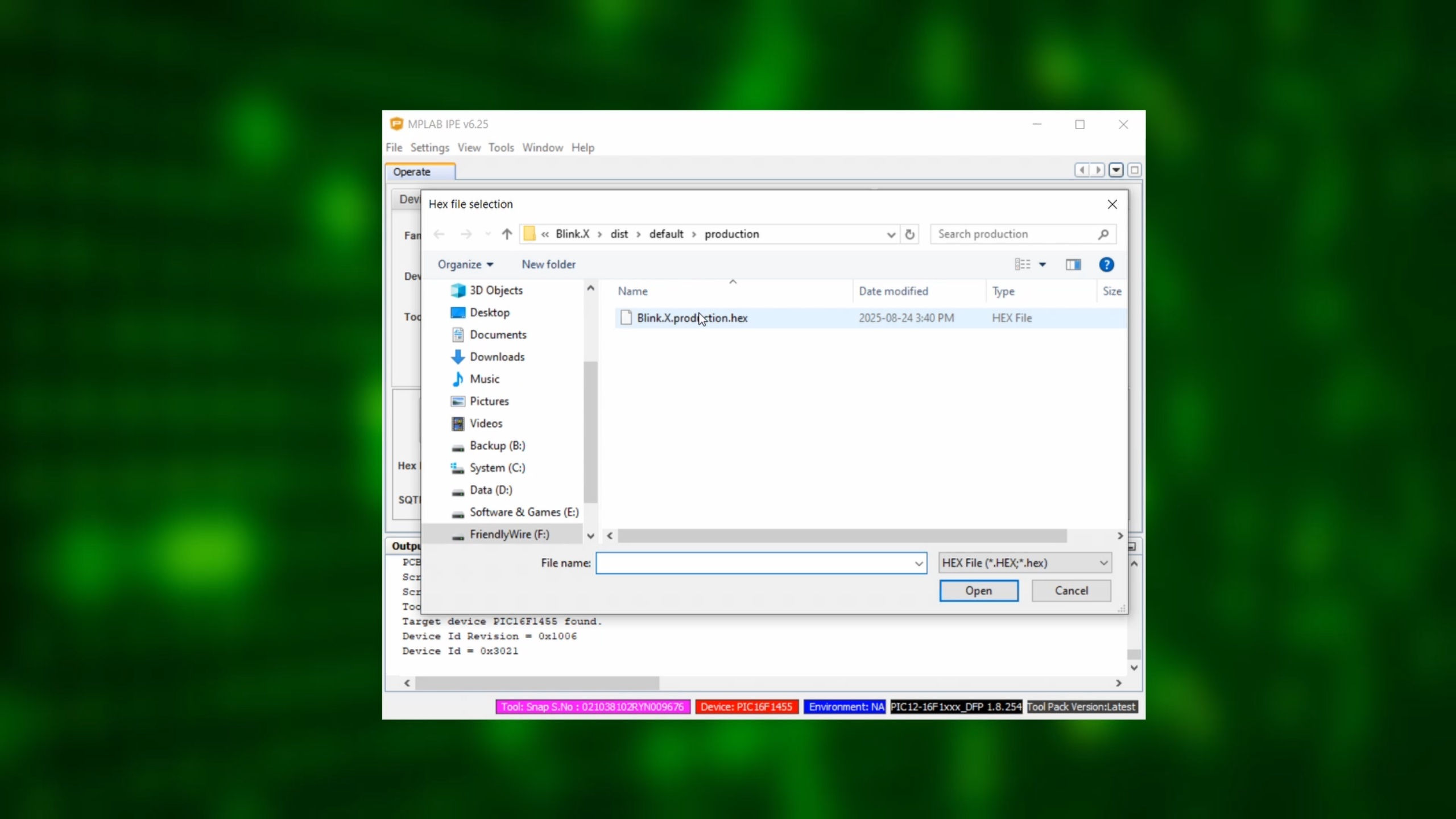Expand the File name suggestions dropdown
This screenshot has width=1456, height=819.
click(x=919, y=563)
